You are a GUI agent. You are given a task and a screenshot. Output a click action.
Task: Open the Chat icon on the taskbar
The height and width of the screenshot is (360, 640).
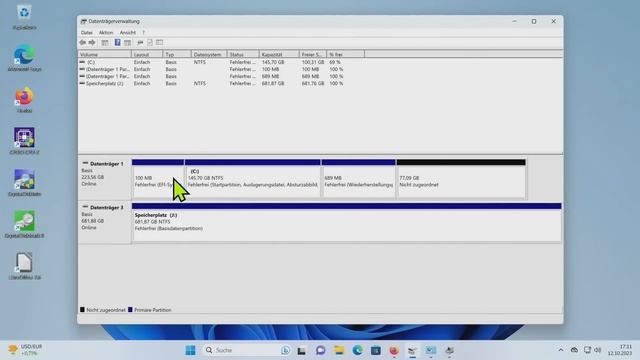(x=320, y=350)
